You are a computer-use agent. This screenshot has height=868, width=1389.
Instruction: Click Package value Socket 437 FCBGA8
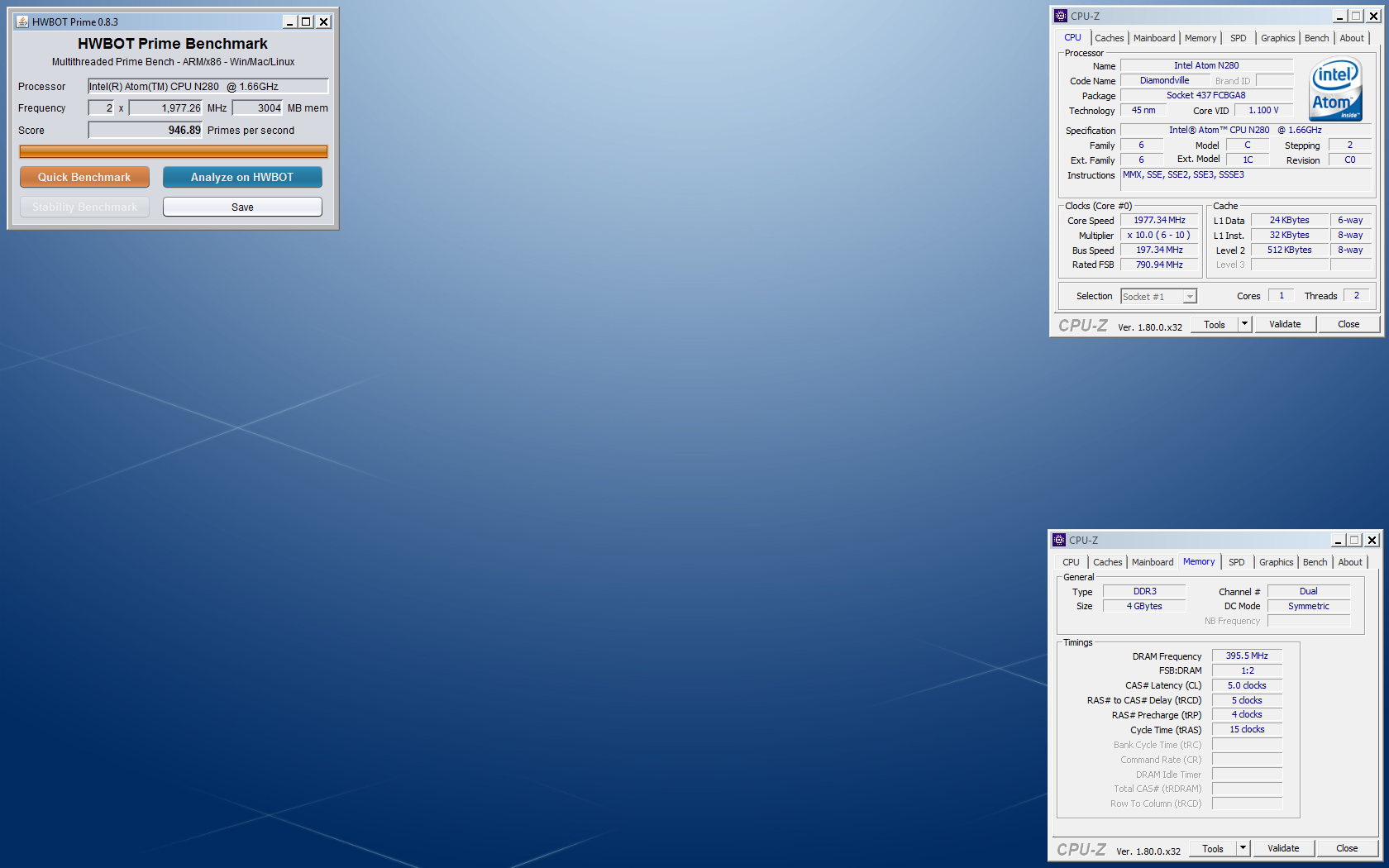[1206, 95]
